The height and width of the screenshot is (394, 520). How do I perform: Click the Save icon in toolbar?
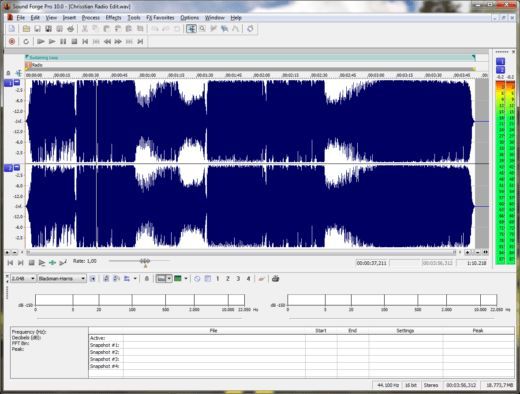(37, 29)
